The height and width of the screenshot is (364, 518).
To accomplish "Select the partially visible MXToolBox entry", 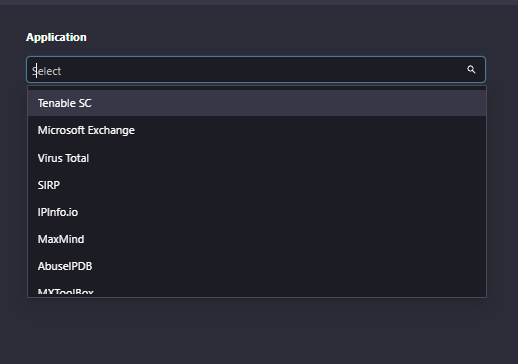I will point(257,291).
